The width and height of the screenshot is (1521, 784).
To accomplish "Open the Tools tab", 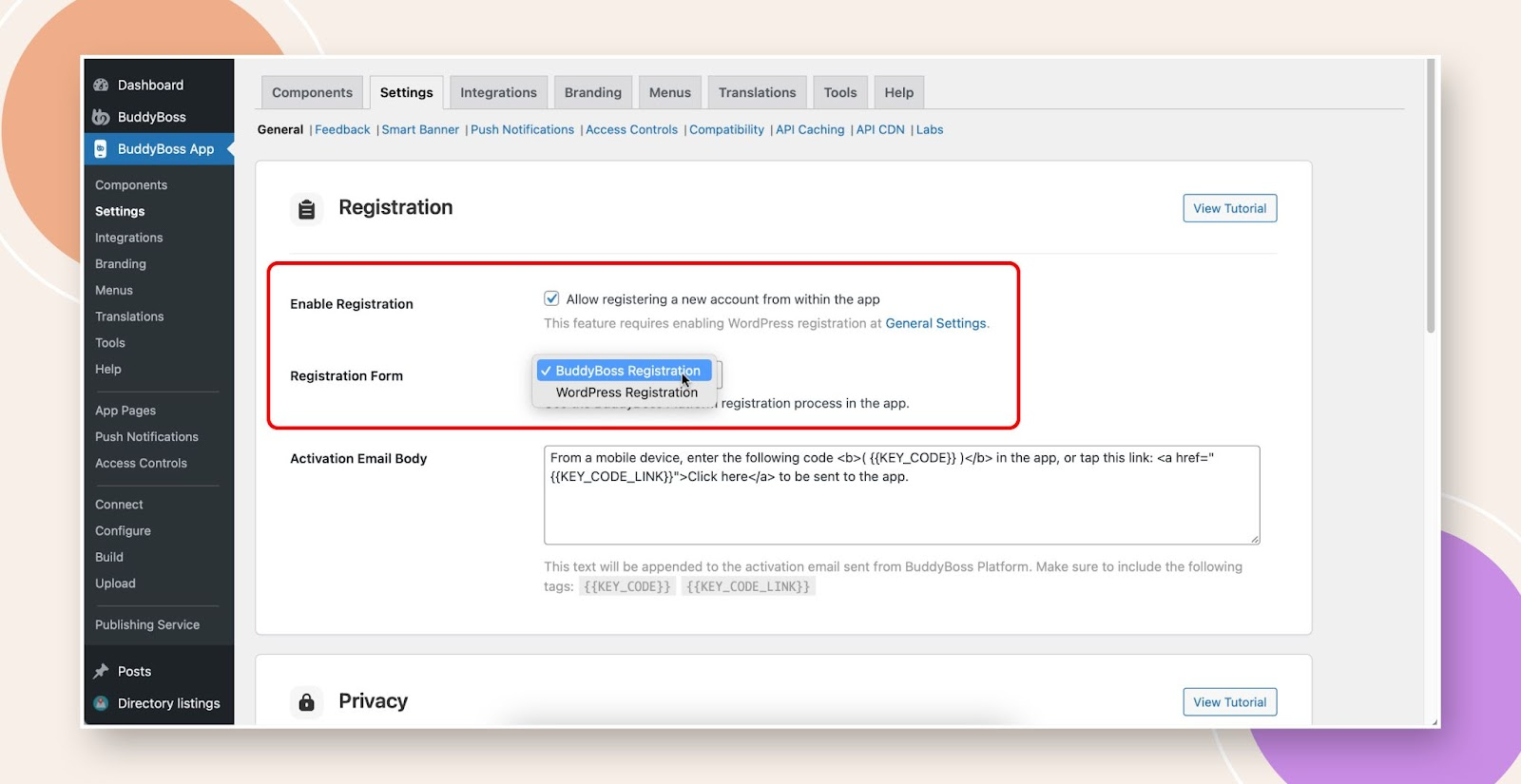I will point(840,92).
